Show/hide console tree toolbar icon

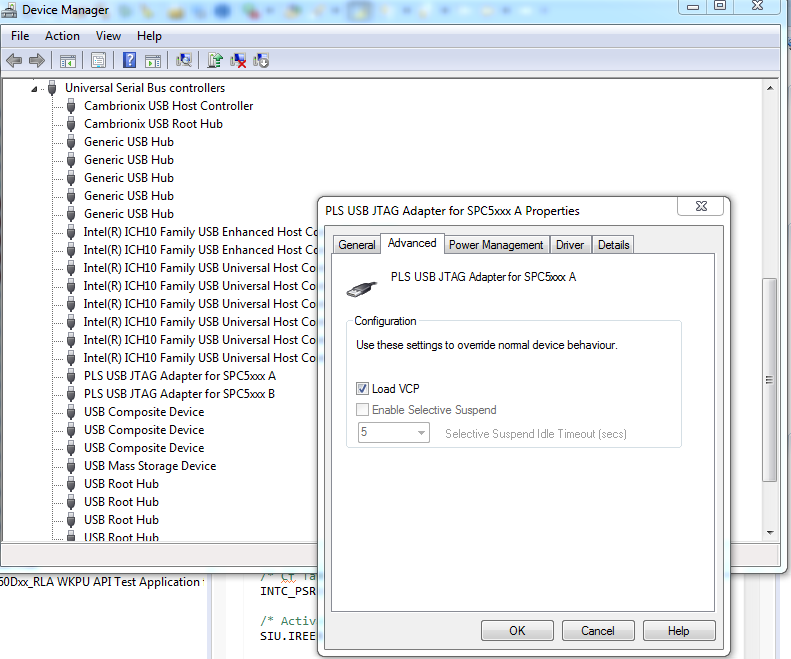(68, 61)
